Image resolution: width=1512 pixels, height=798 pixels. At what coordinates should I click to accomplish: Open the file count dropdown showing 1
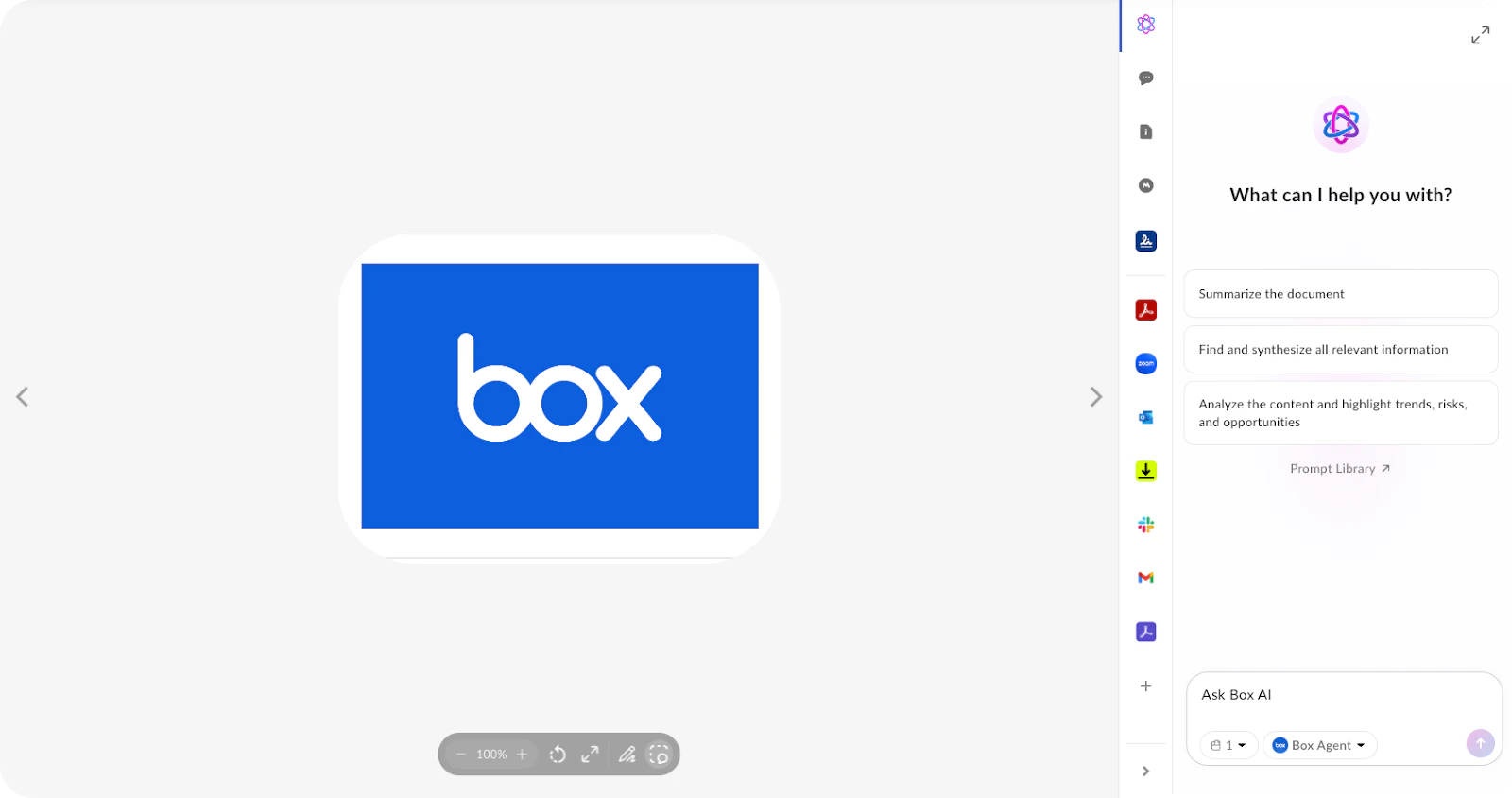1228,745
